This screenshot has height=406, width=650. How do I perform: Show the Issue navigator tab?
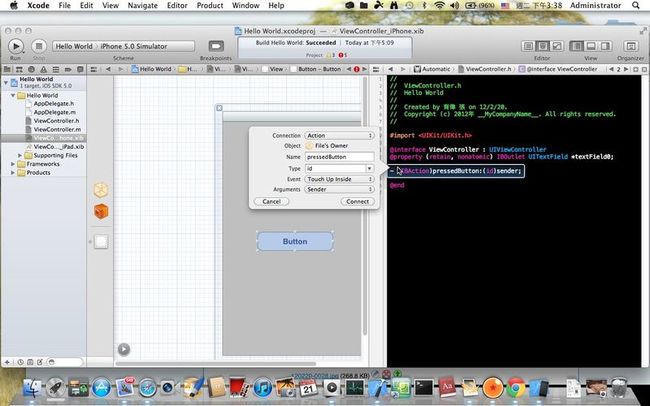[44, 69]
